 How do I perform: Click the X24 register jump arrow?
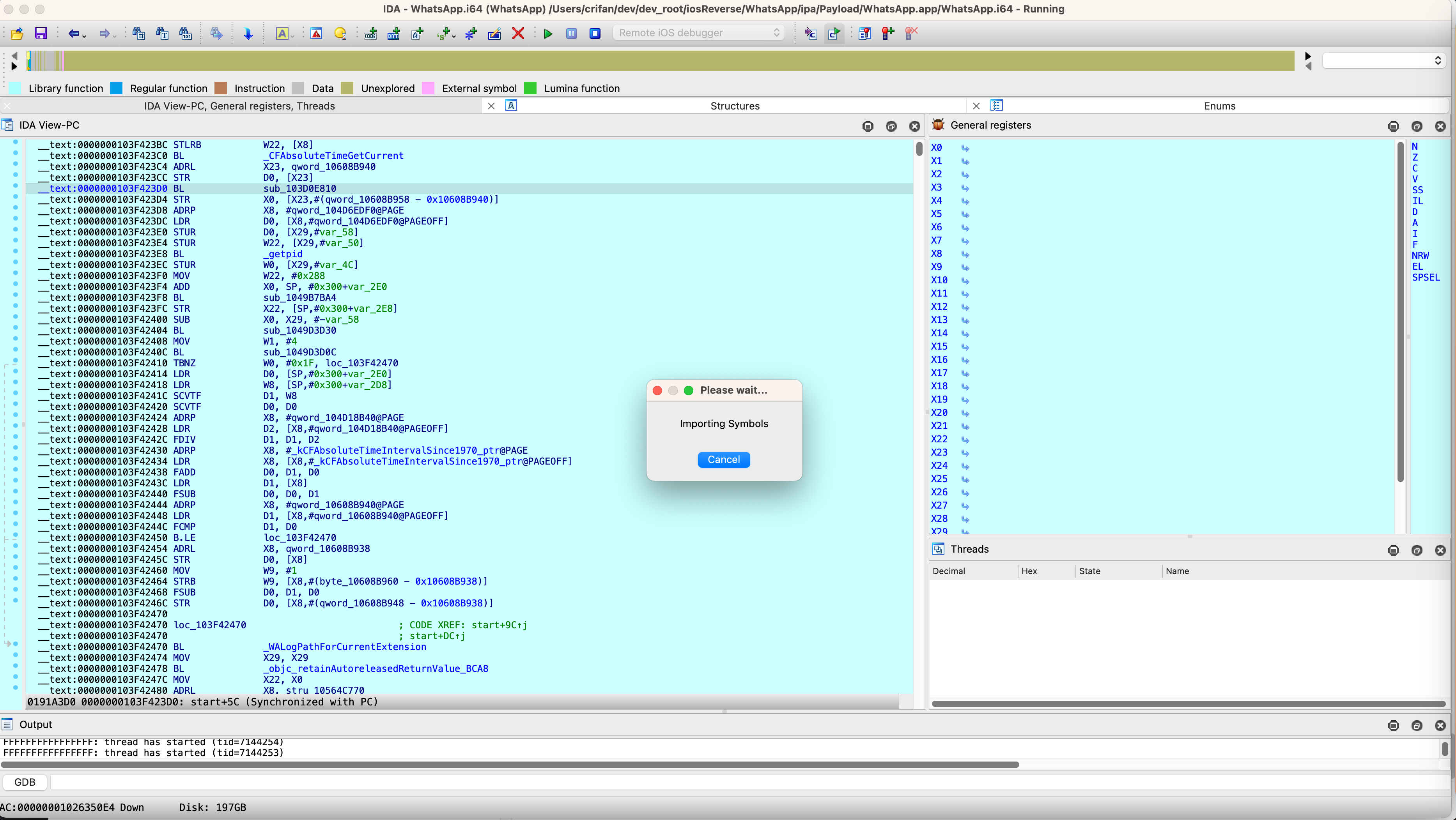coord(965,466)
